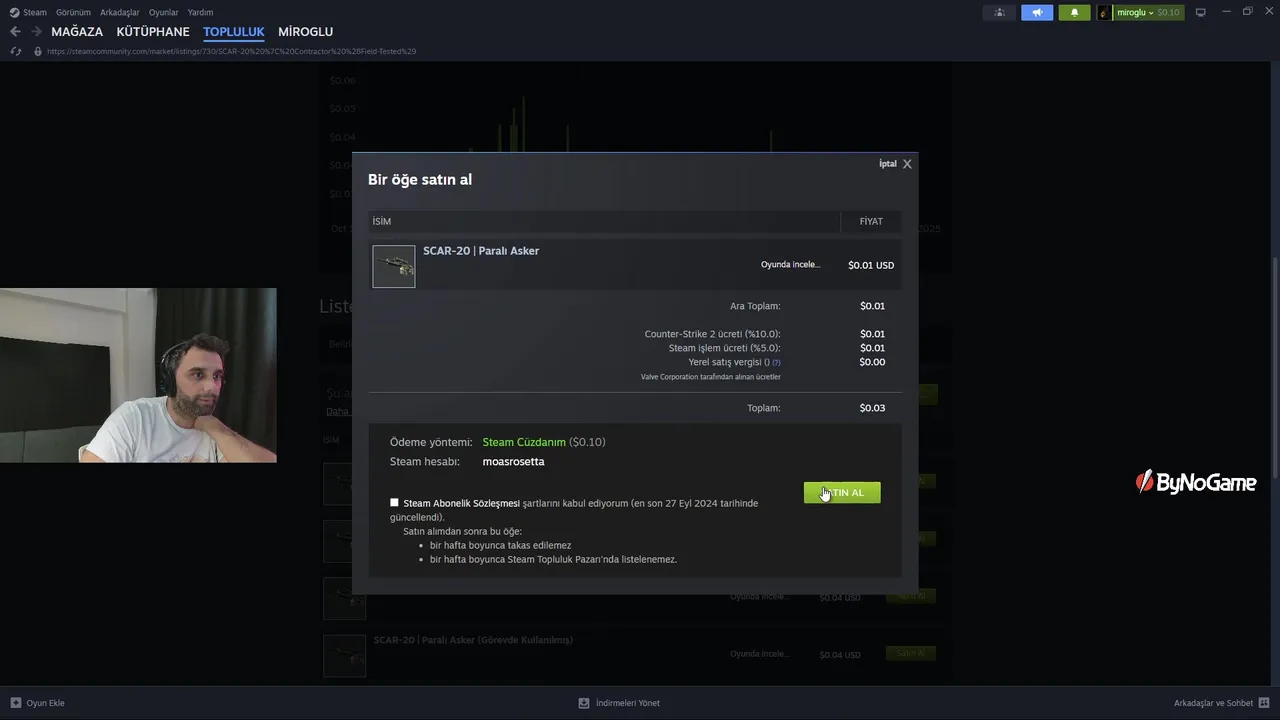This screenshot has height=720, width=1280.
Task: Go to the MAĞAZA tab
Action: tap(77, 32)
